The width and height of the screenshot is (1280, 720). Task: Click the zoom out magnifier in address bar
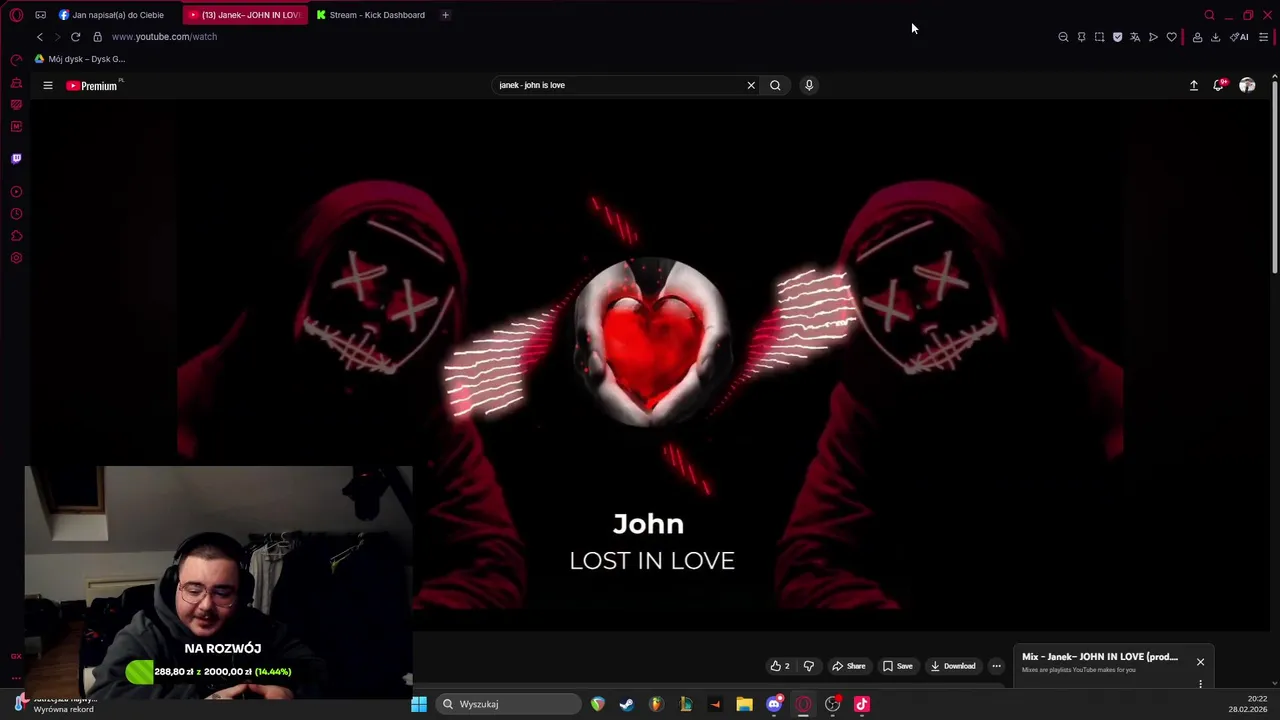(x=1063, y=37)
